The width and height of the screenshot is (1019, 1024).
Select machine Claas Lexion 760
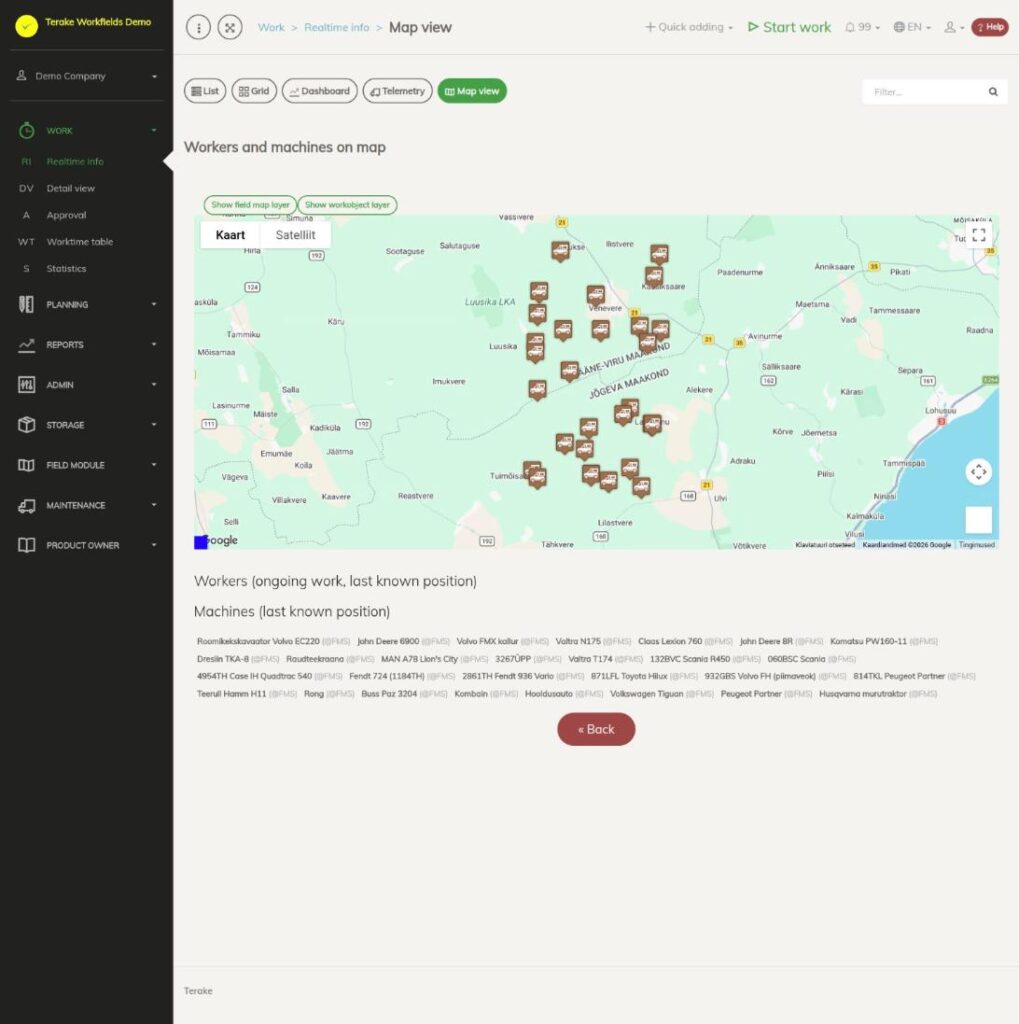[x=670, y=641]
